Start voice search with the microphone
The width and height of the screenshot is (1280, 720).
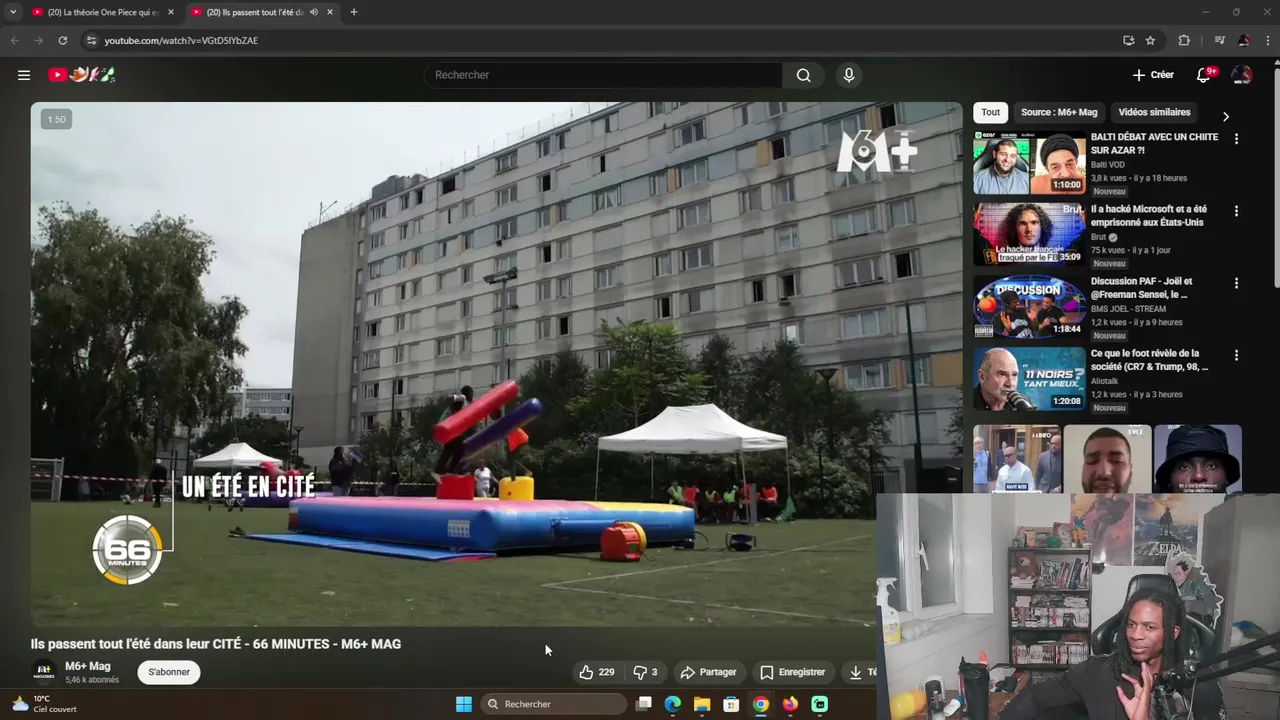(849, 75)
